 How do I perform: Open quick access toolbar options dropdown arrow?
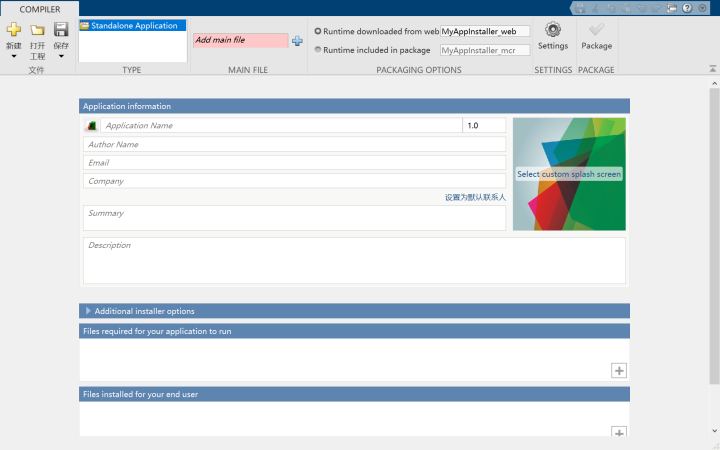click(x=703, y=8)
